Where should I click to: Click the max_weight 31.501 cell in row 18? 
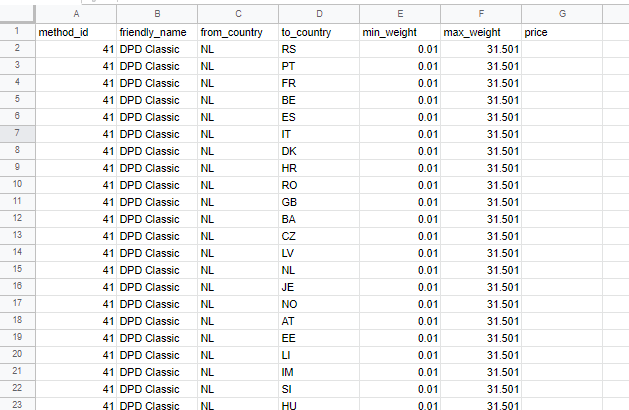coord(481,321)
